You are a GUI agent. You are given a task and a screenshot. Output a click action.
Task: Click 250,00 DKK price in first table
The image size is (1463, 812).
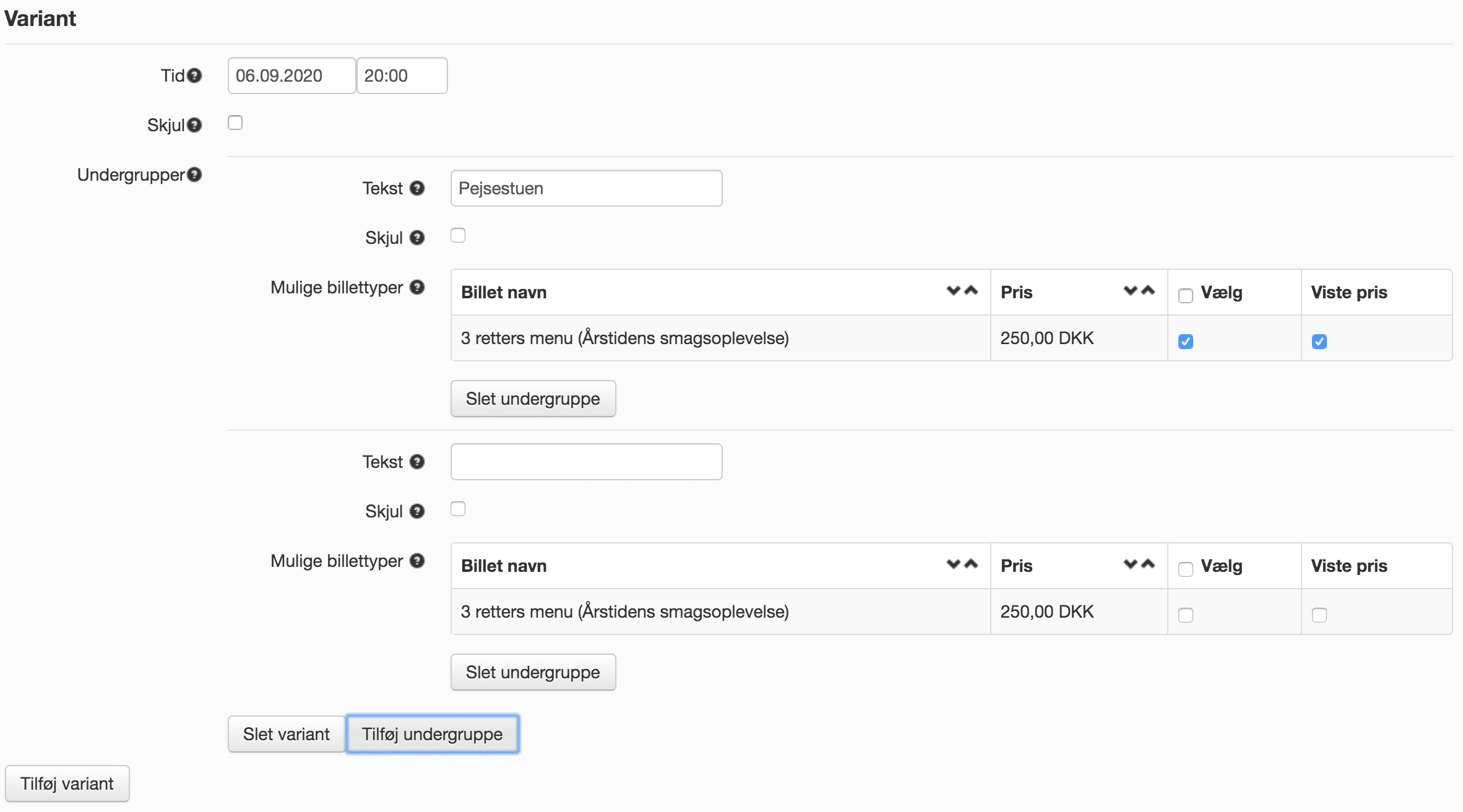pyautogui.click(x=1047, y=338)
